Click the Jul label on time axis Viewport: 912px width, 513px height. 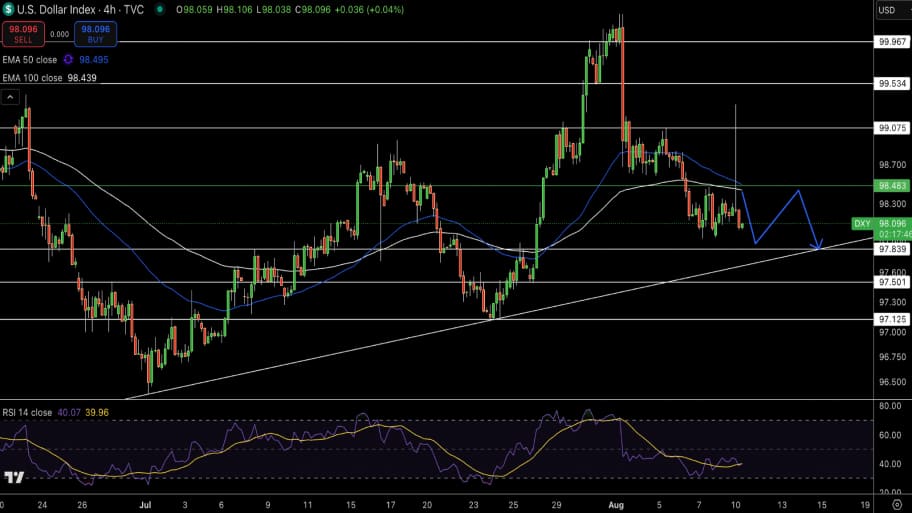tap(145, 505)
